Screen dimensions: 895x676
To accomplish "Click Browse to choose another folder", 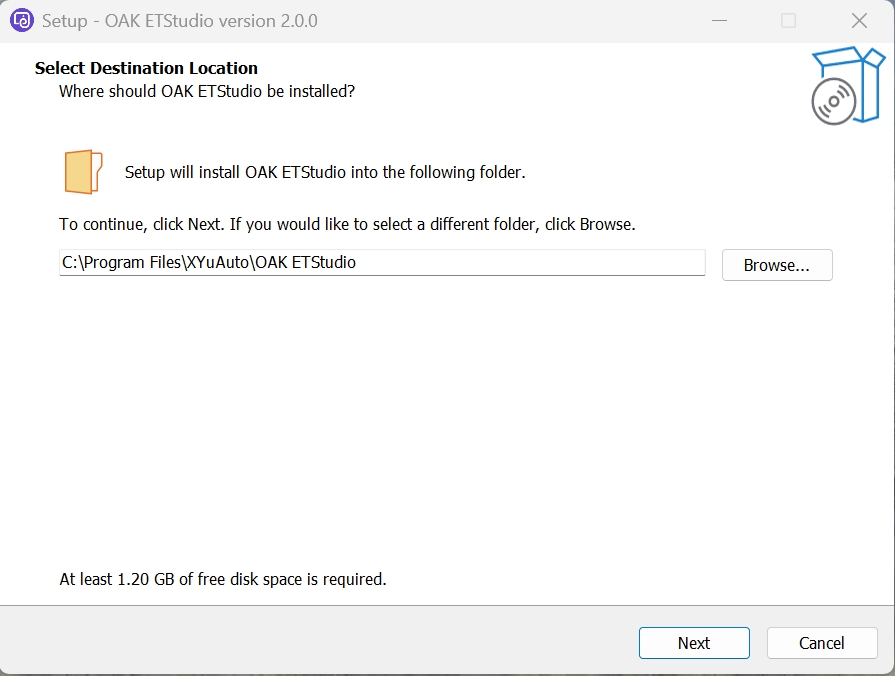I will click(x=777, y=265).
